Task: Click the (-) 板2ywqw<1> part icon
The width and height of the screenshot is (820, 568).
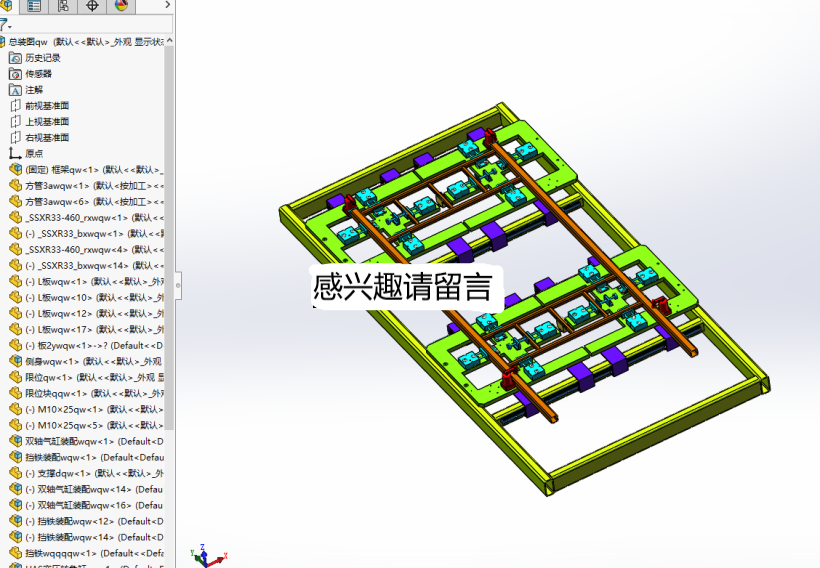Action: 15,345
